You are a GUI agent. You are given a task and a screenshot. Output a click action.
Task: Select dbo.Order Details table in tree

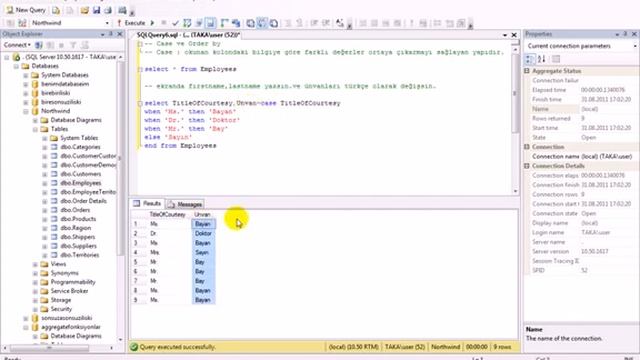pyautogui.click(x=83, y=201)
